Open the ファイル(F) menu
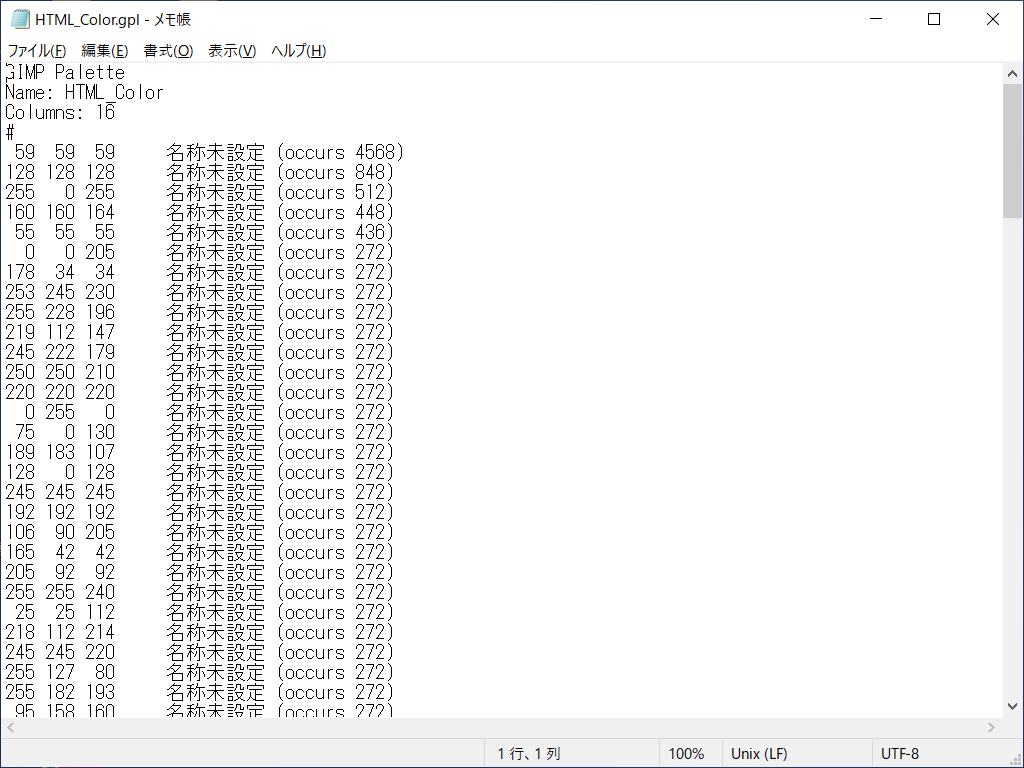Viewport: 1024px width, 768px height. (37, 50)
